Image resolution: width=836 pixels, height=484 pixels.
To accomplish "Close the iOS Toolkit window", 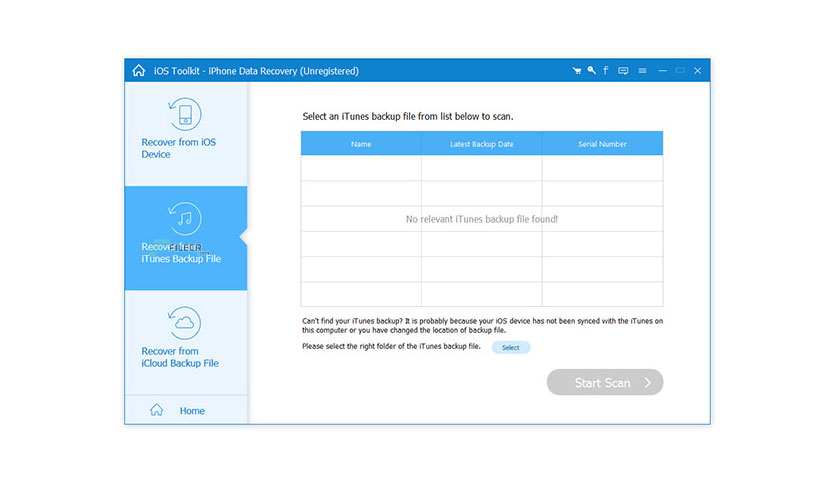I will 697,70.
